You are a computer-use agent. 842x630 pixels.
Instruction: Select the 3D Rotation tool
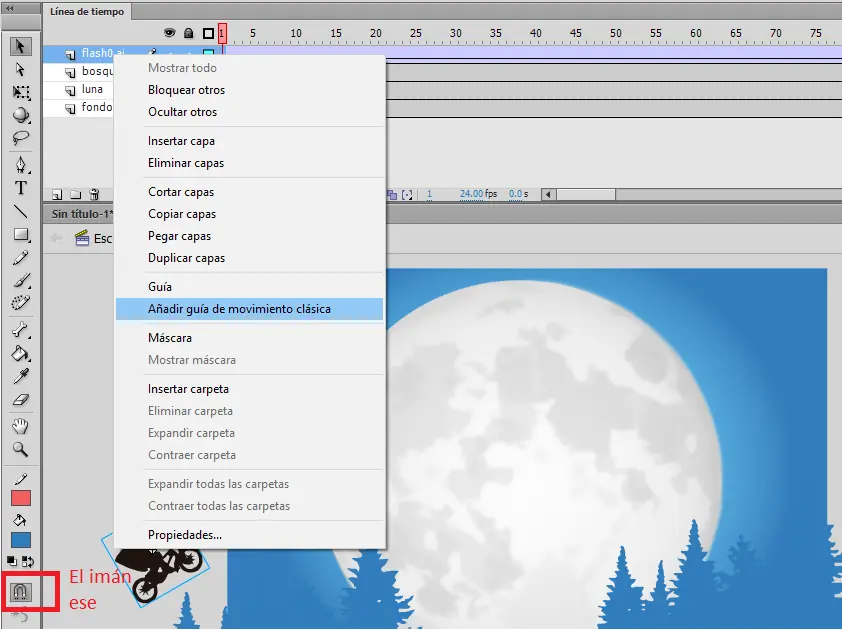20,115
